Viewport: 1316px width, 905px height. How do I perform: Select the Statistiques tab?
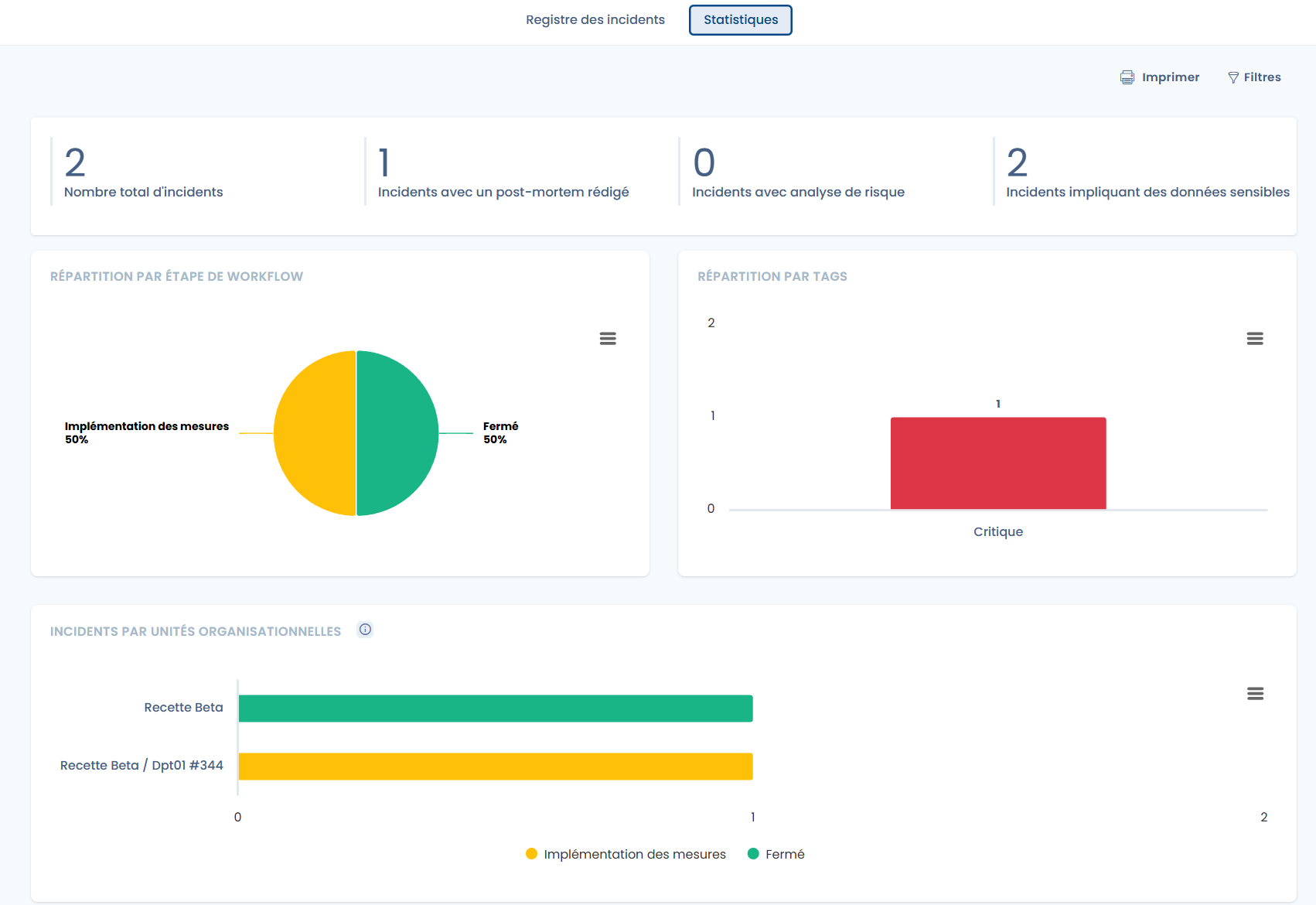click(x=741, y=20)
